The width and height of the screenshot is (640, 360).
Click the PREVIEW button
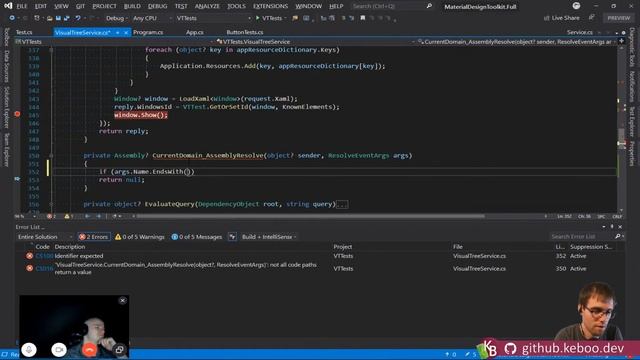coord(618,18)
